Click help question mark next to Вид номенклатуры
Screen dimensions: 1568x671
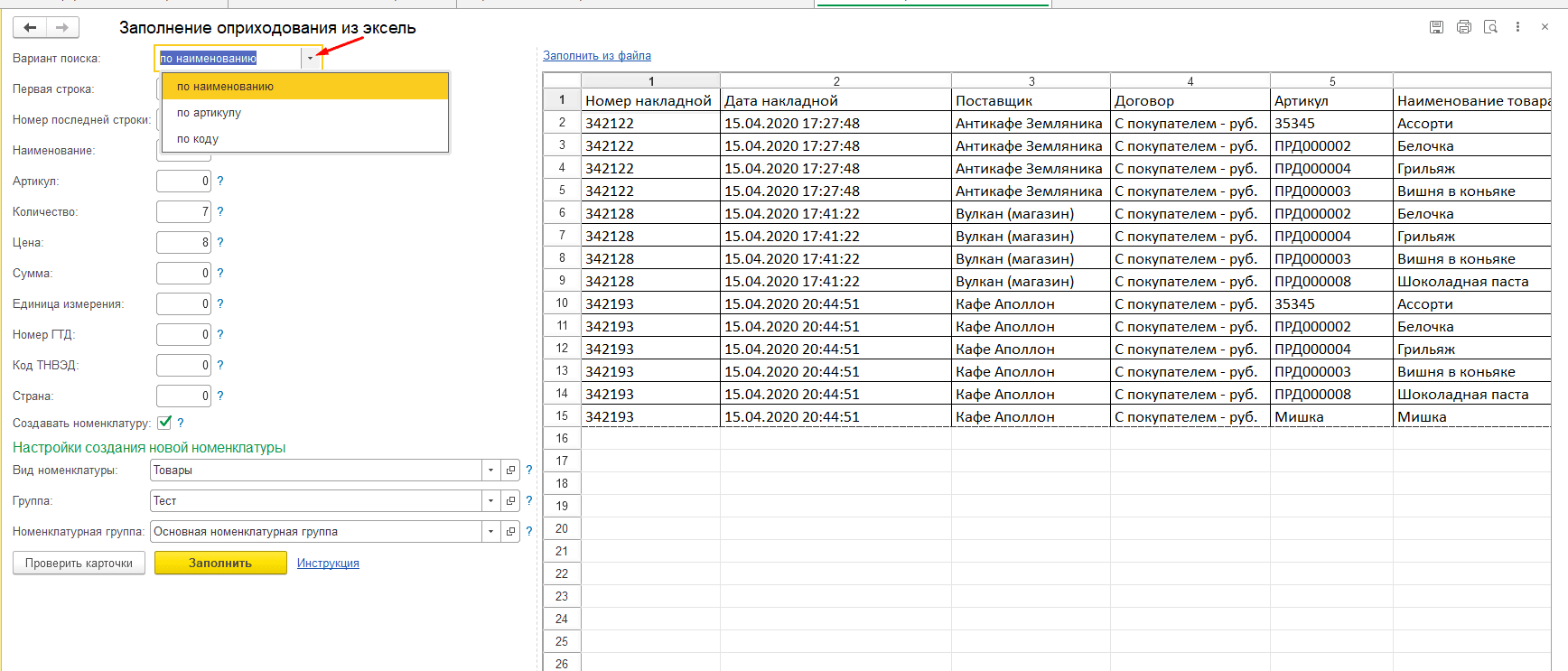[x=529, y=470]
